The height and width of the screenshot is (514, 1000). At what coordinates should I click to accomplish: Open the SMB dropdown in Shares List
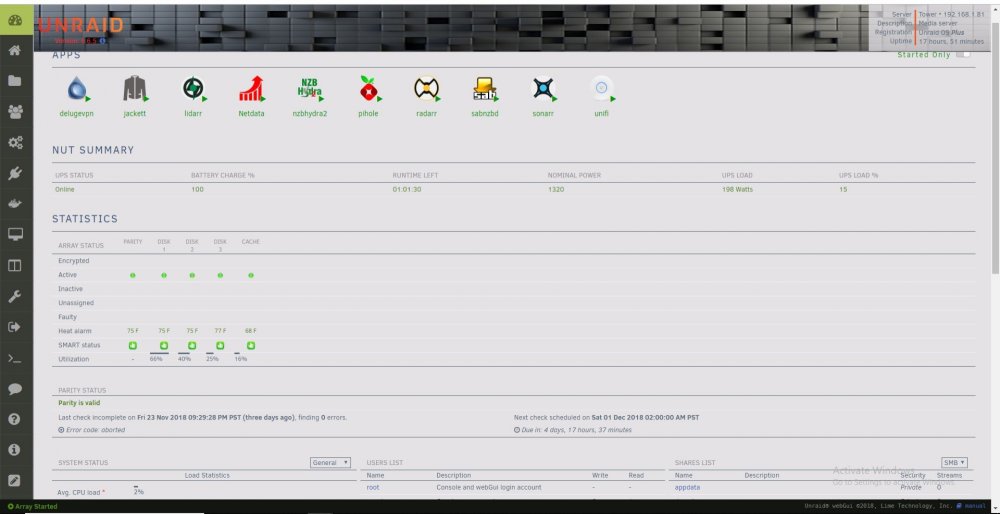click(954, 462)
